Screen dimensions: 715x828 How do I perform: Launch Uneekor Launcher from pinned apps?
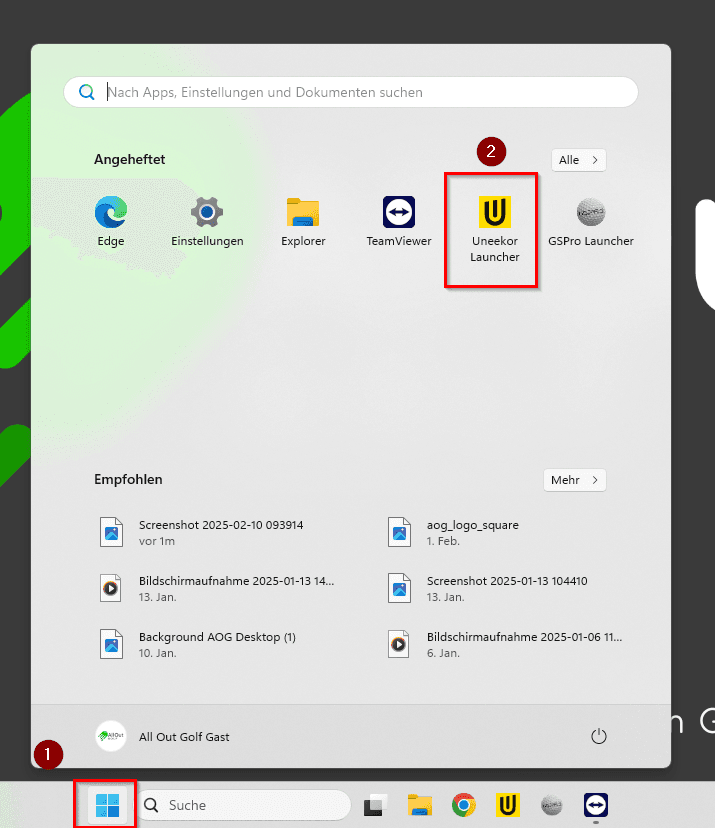(x=495, y=230)
